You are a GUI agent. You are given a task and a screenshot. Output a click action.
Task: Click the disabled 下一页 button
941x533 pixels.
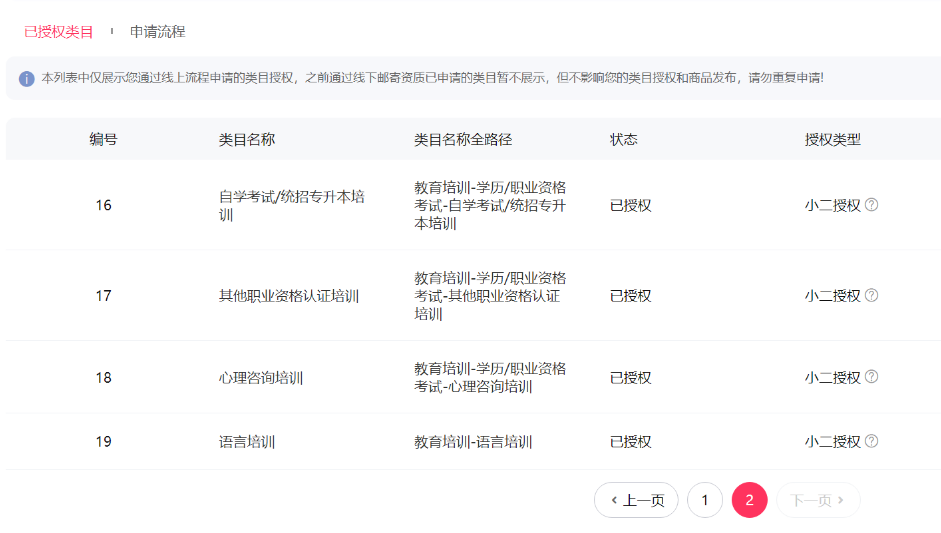point(818,500)
